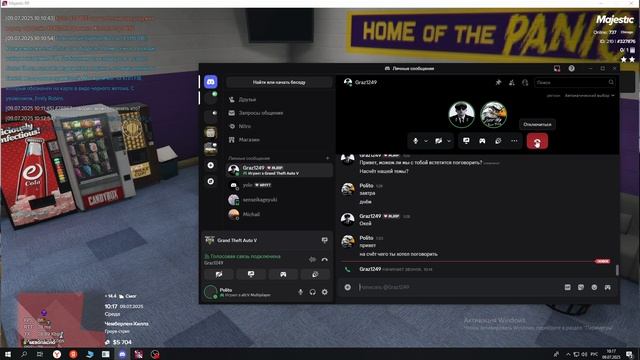
Task: Mute microphone in call controls
Action: coord(416,141)
